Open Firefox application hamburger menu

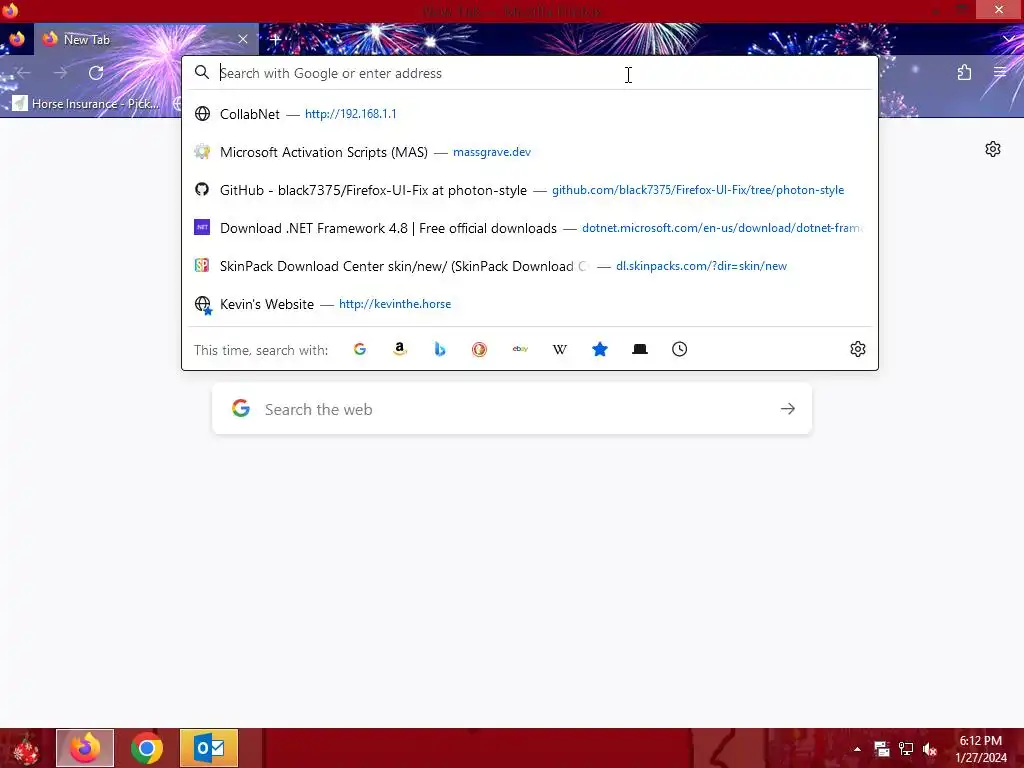(1000, 72)
